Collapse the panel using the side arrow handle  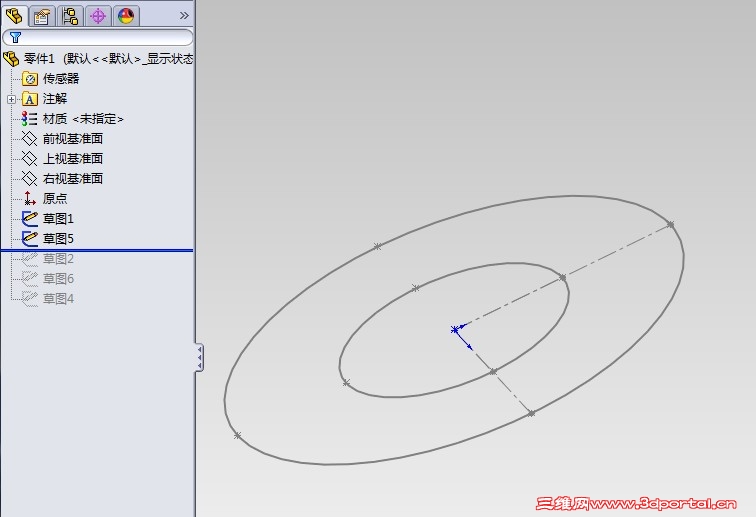pyautogui.click(x=200, y=357)
